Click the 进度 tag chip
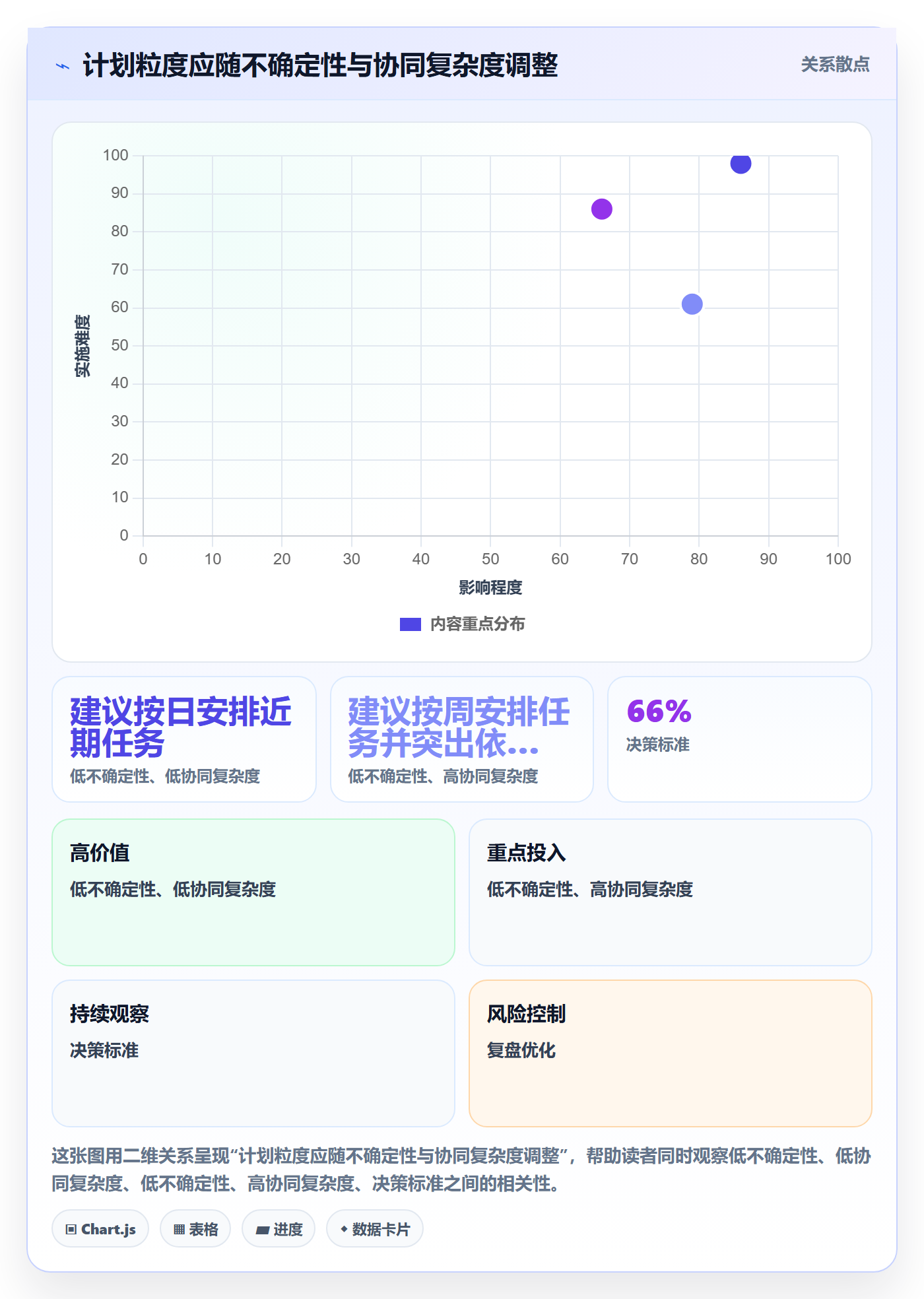 (279, 1229)
